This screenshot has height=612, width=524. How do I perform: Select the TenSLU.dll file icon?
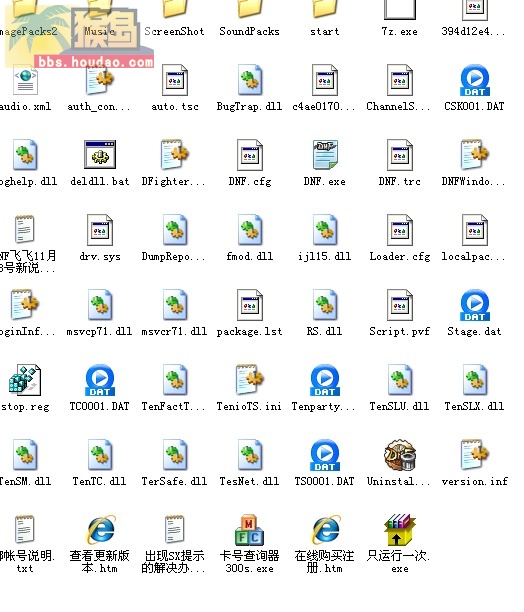click(400, 380)
